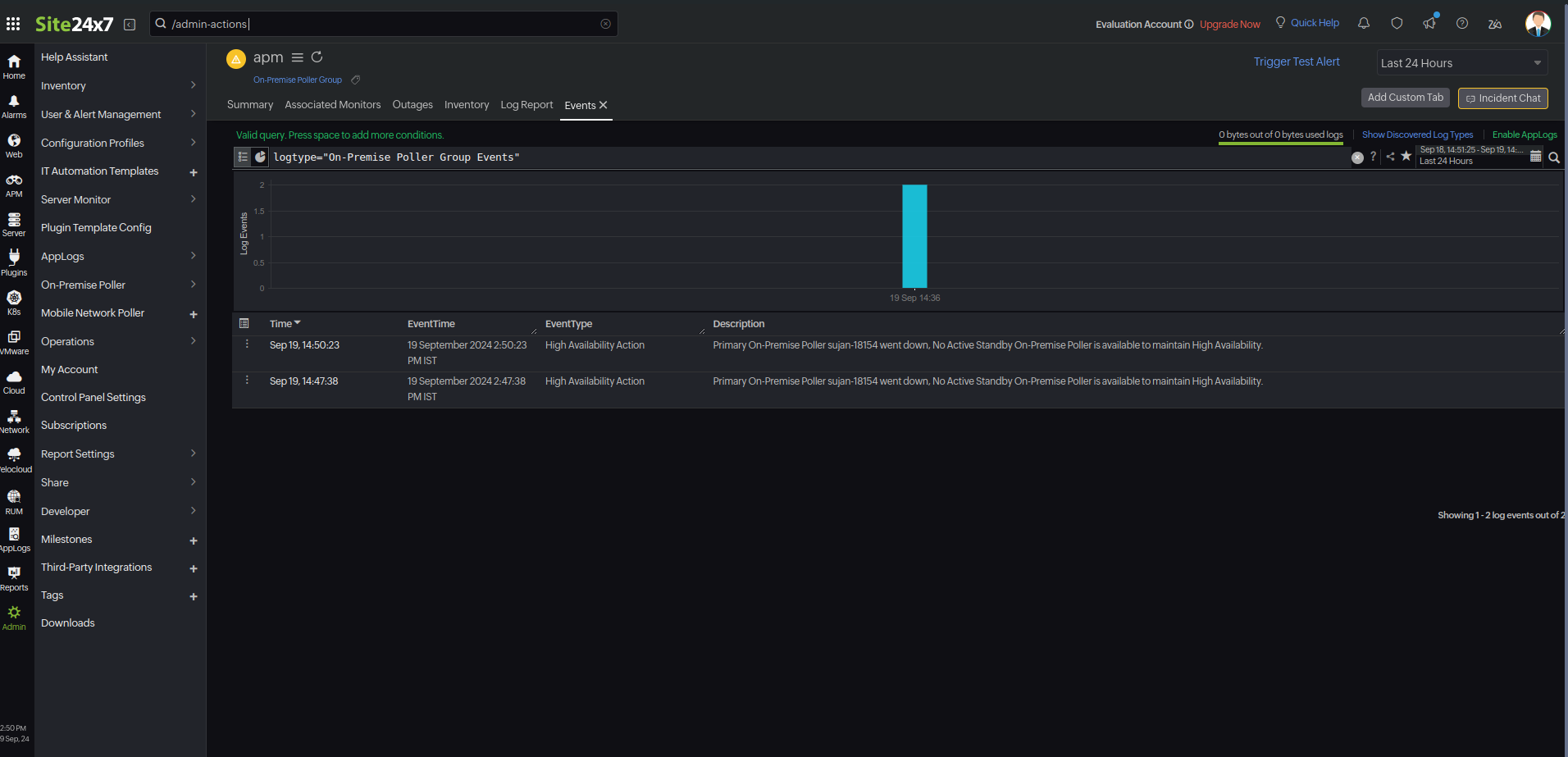Click the refresh icon next to apm
Screen dimensions: 1568x757
[317, 57]
